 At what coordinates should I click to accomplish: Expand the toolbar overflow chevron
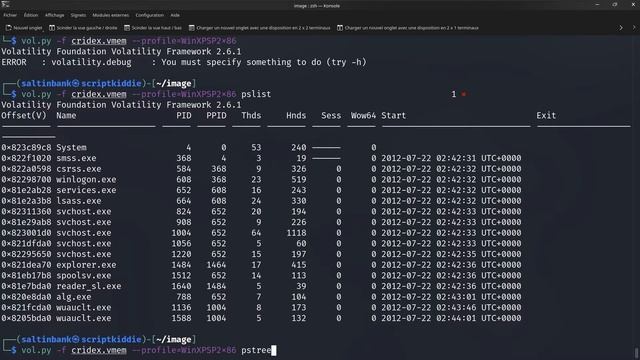coord(621,28)
